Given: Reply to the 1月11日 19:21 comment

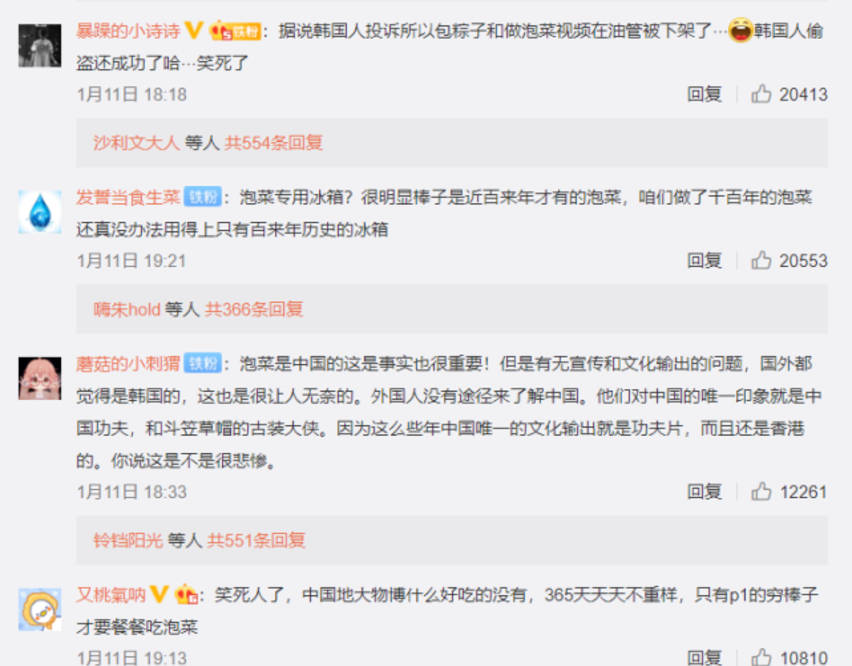Looking at the screenshot, I should pos(704,260).
